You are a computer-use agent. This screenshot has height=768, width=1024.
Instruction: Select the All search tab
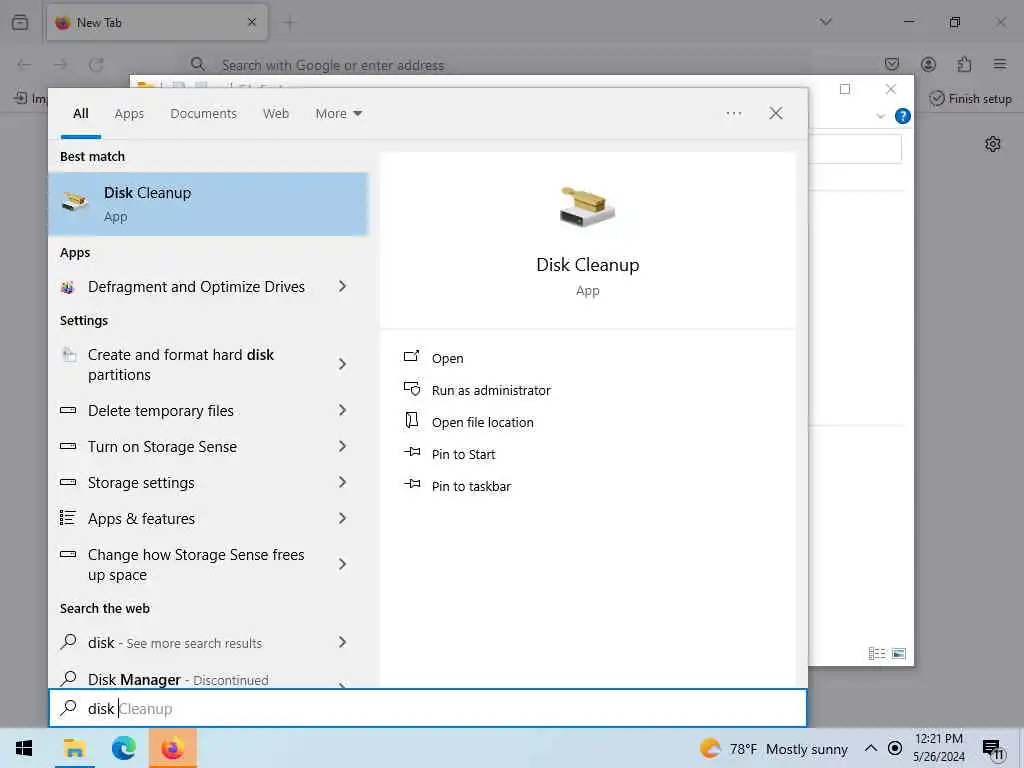tap(81, 114)
